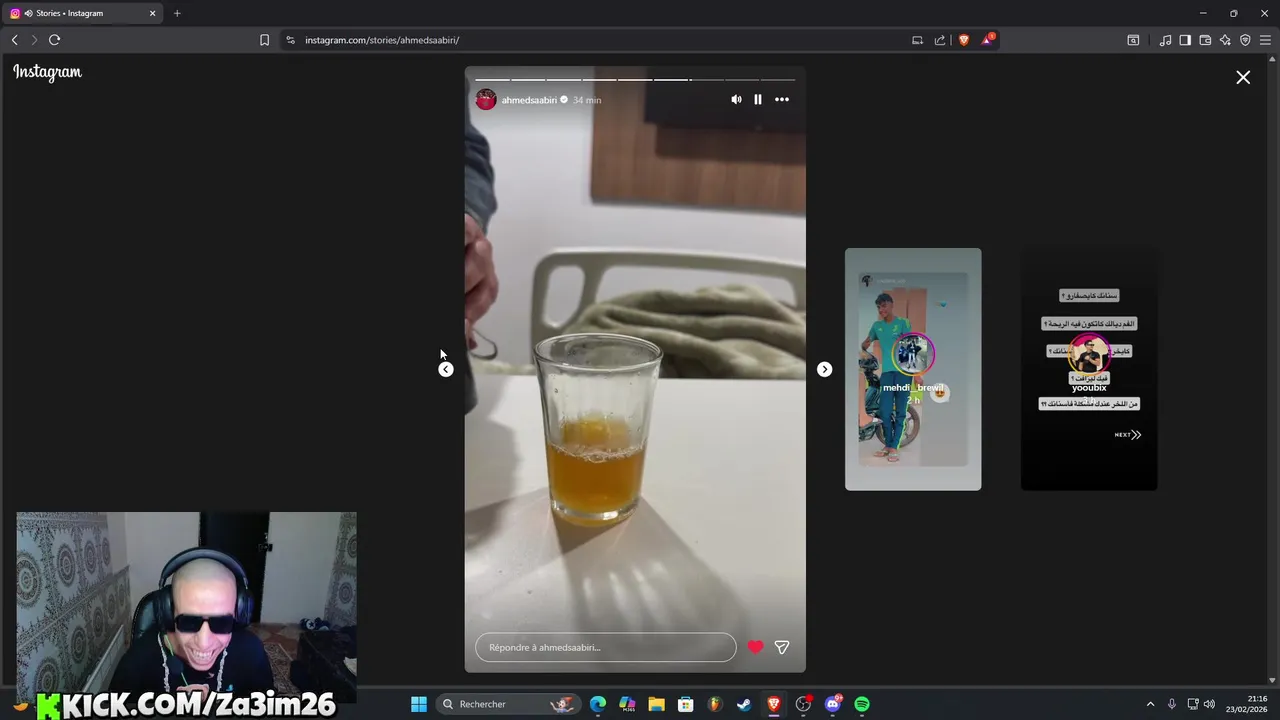The height and width of the screenshot is (720, 1280).
Task: Mute the story audio
Action: click(737, 99)
